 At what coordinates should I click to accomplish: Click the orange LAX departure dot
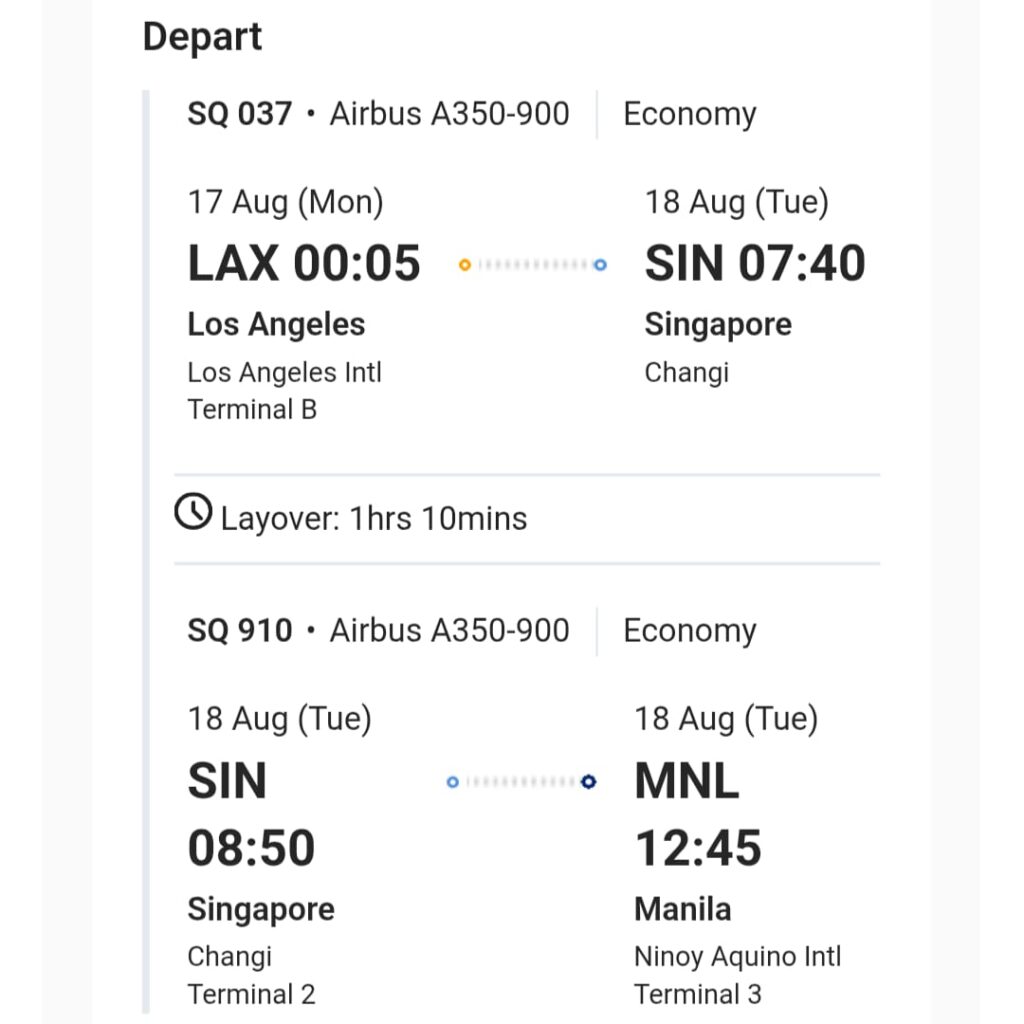tap(465, 265)
